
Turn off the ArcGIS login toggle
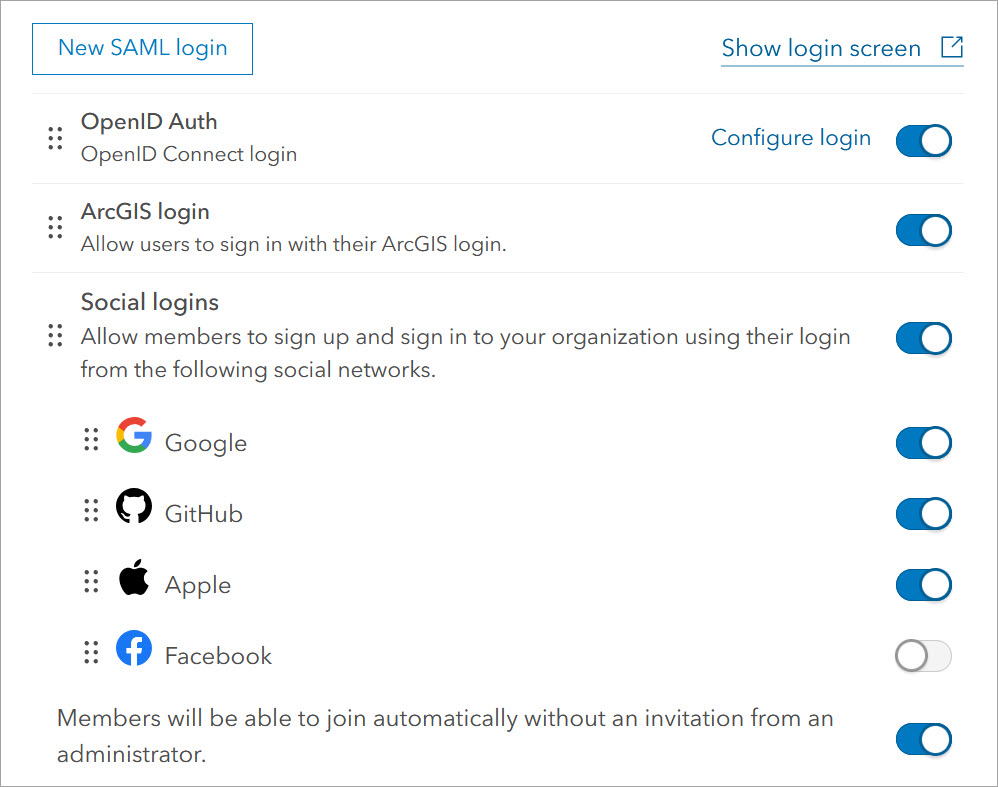(x=923, y=231)
